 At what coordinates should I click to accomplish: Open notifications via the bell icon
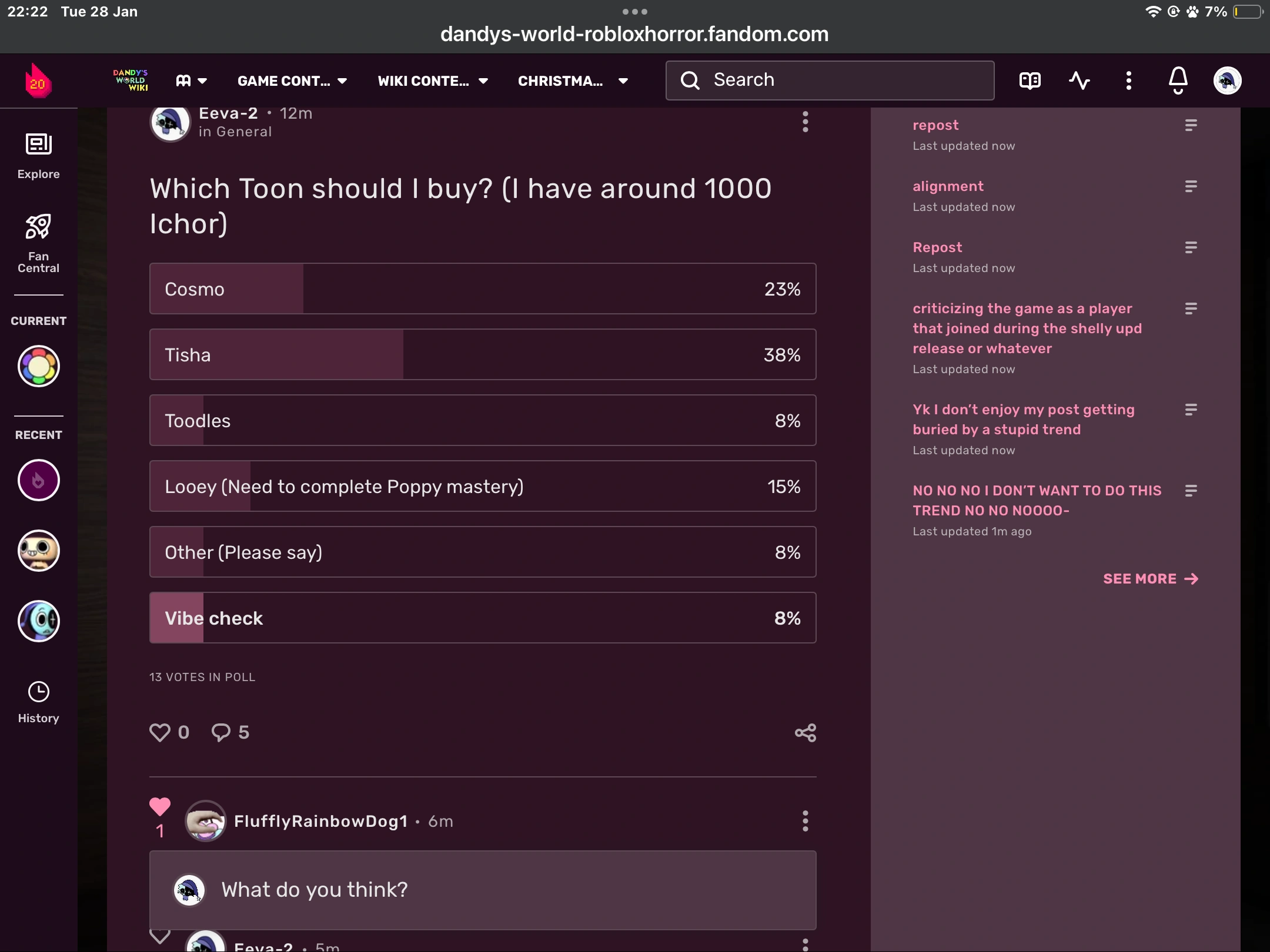point(1178,81)
